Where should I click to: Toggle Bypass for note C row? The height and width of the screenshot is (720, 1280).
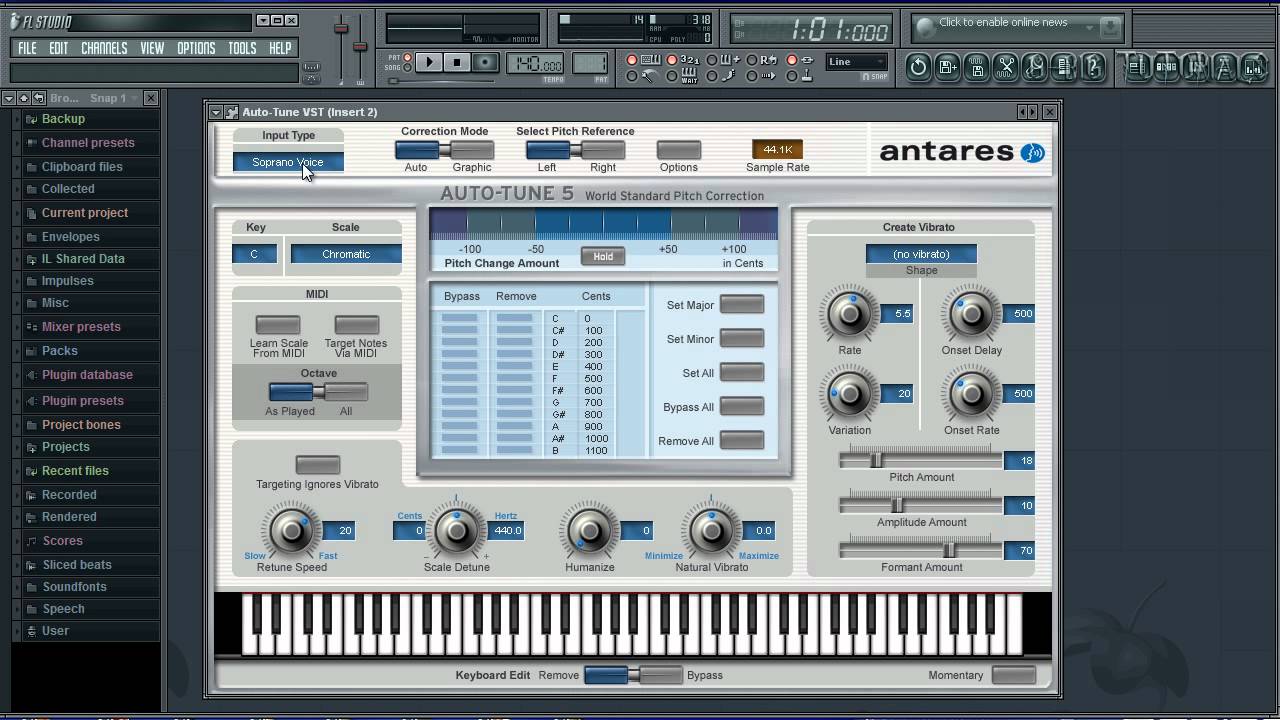coord(460,319)
